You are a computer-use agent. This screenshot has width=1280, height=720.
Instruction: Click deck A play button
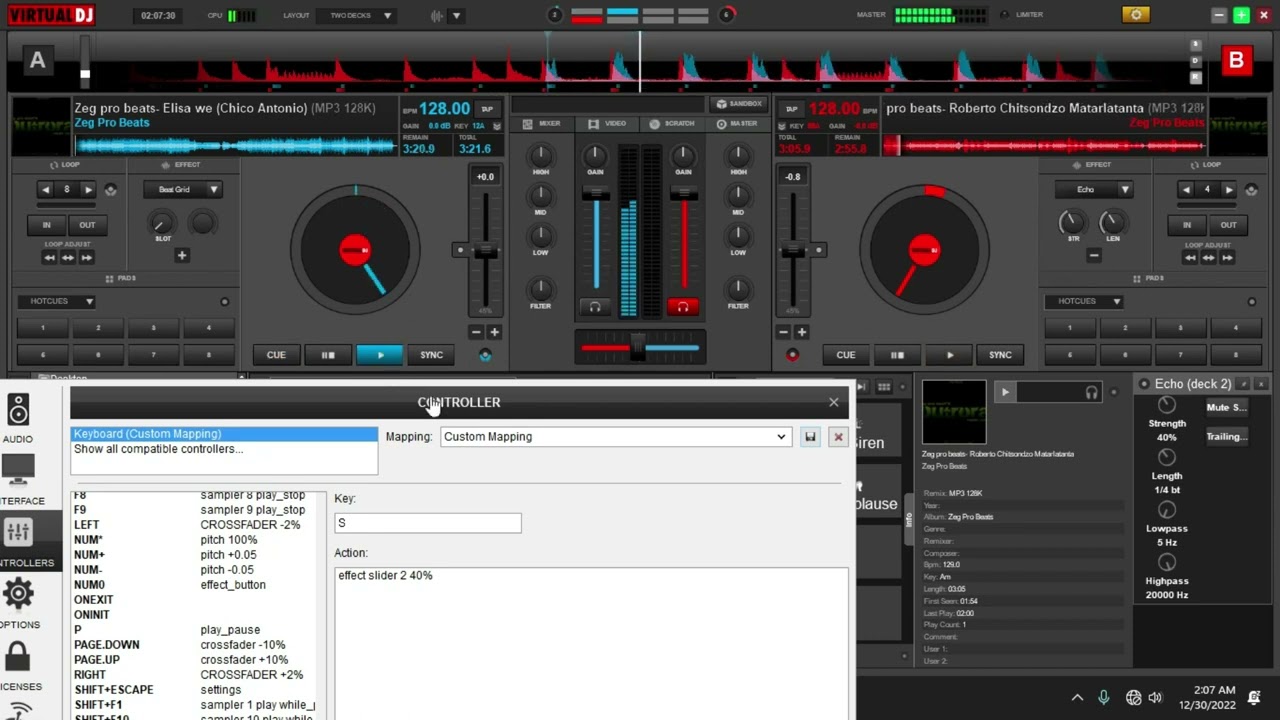[379, 355]
